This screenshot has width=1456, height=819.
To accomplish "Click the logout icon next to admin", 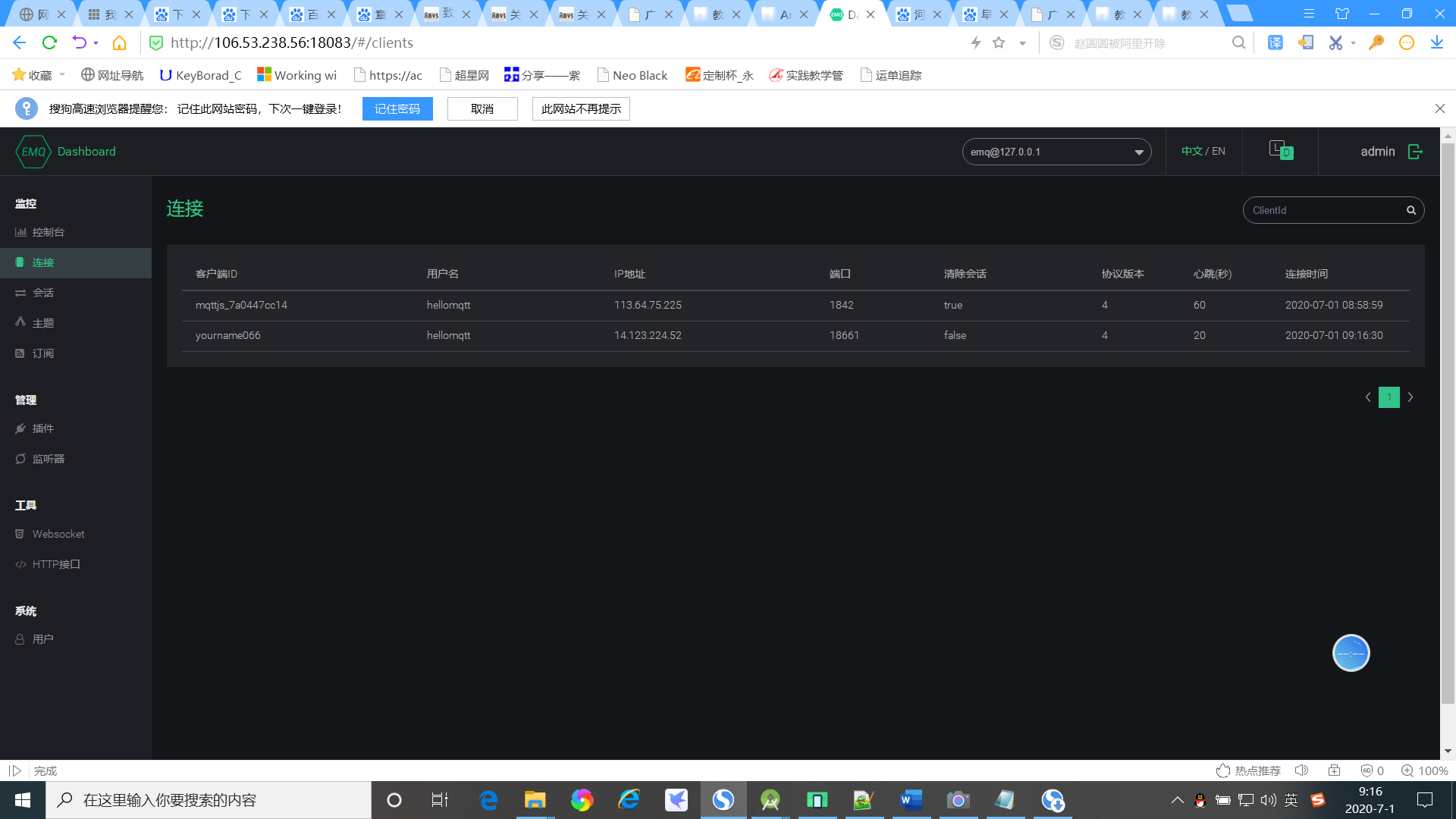I will (x=1415, y=152).
